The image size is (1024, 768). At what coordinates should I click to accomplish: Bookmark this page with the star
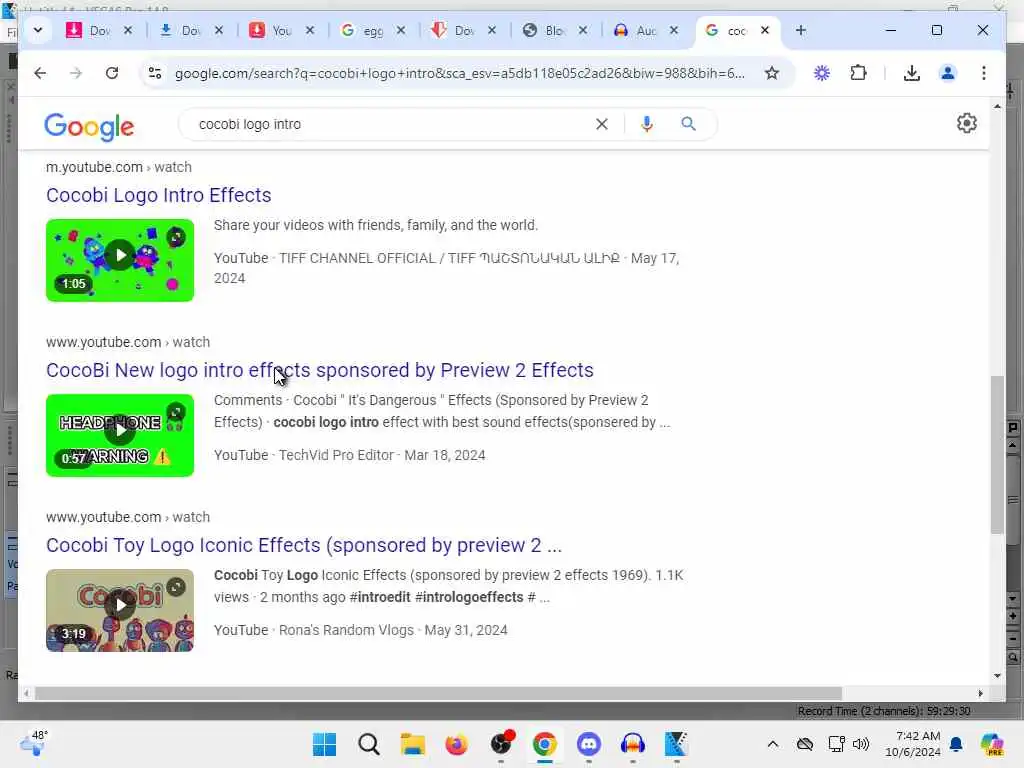point(772,73)
